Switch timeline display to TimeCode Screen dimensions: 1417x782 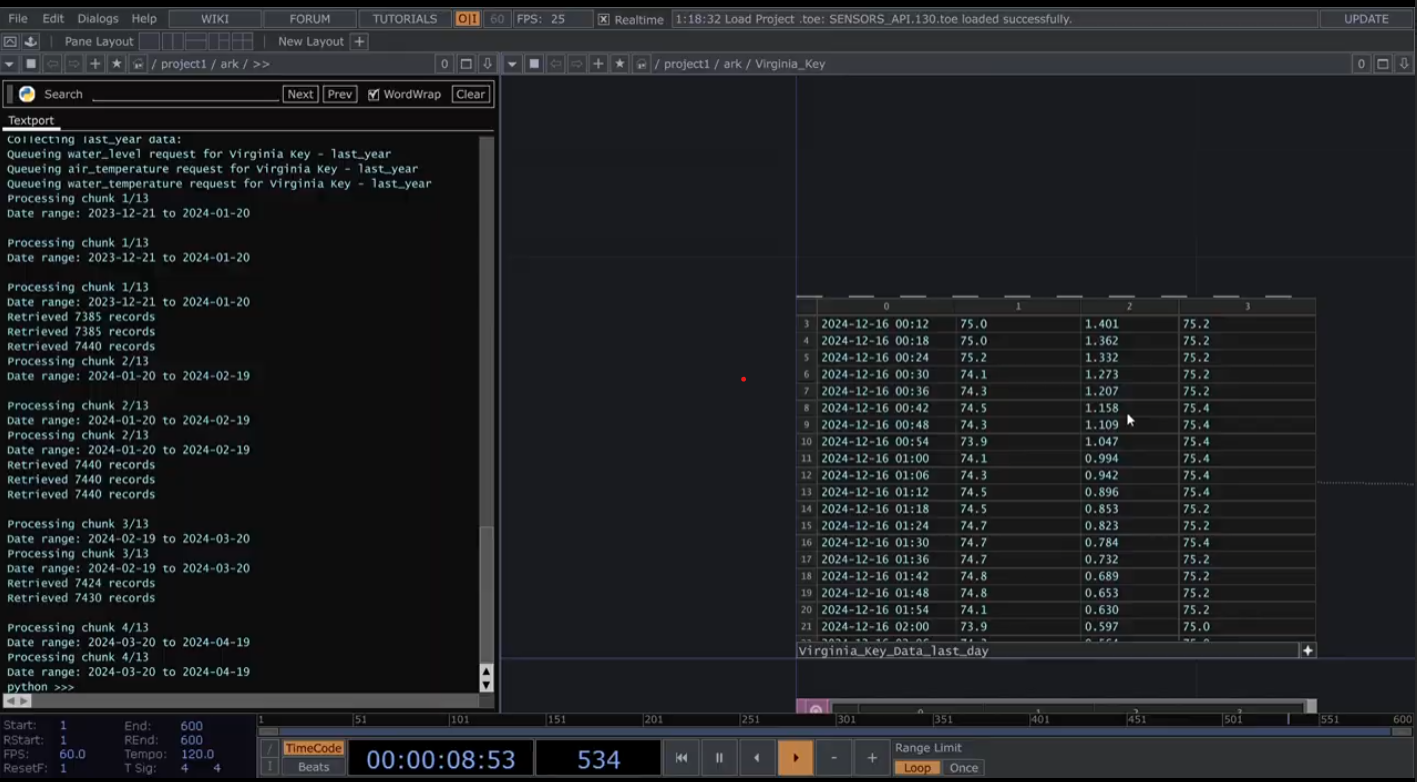313,748
